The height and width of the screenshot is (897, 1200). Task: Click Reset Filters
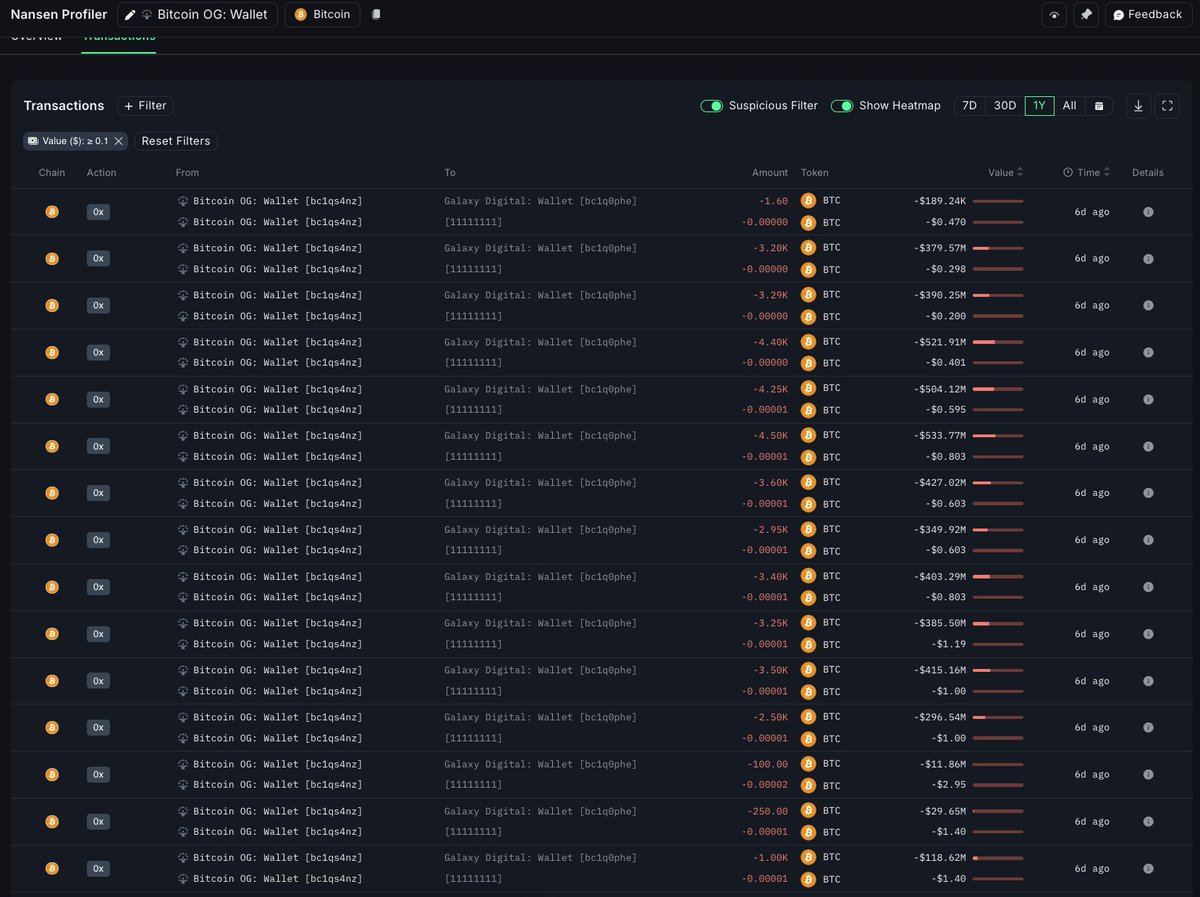[176, 141]
